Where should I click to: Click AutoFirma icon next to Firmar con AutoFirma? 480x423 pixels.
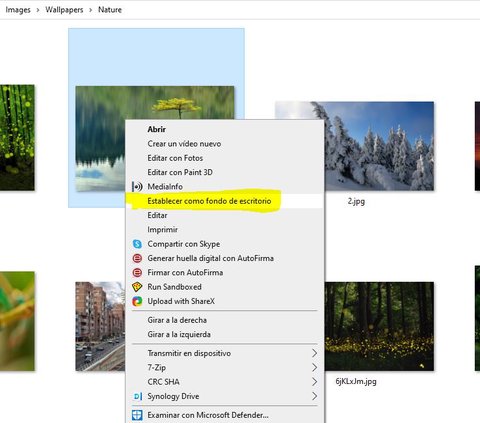point(137,273)
